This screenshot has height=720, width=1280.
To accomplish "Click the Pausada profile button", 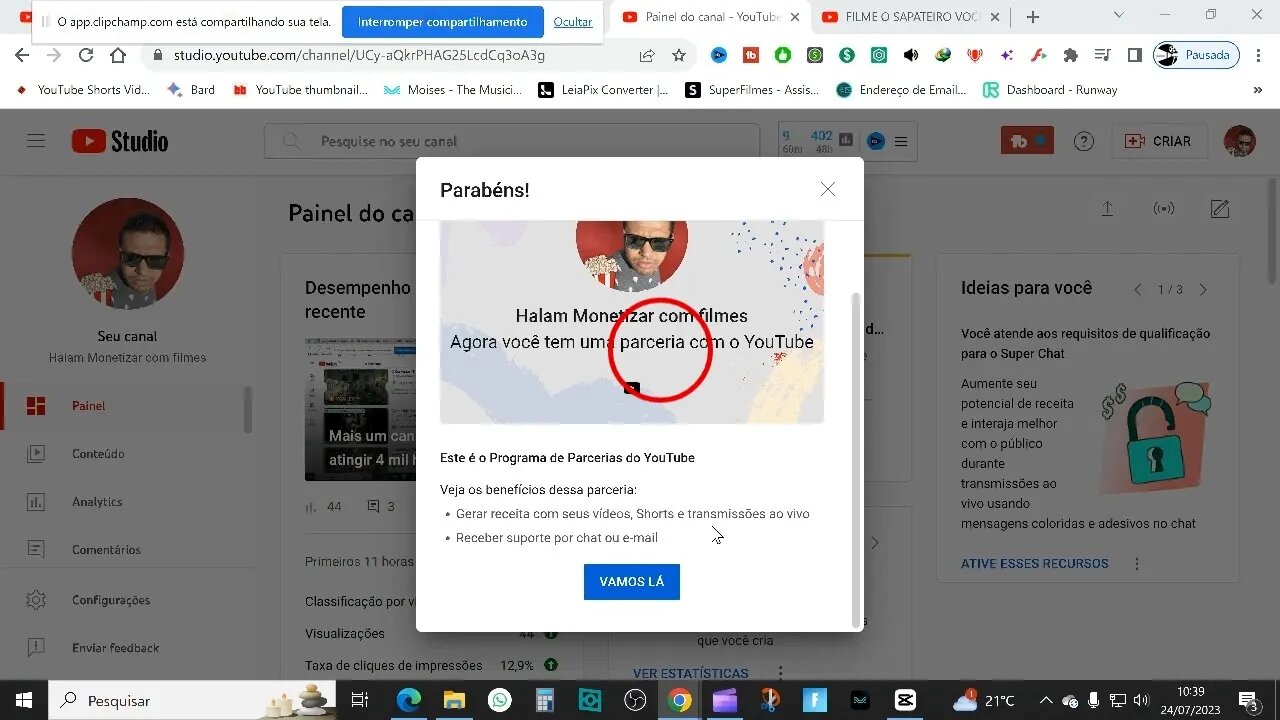I will point(1196,55).
